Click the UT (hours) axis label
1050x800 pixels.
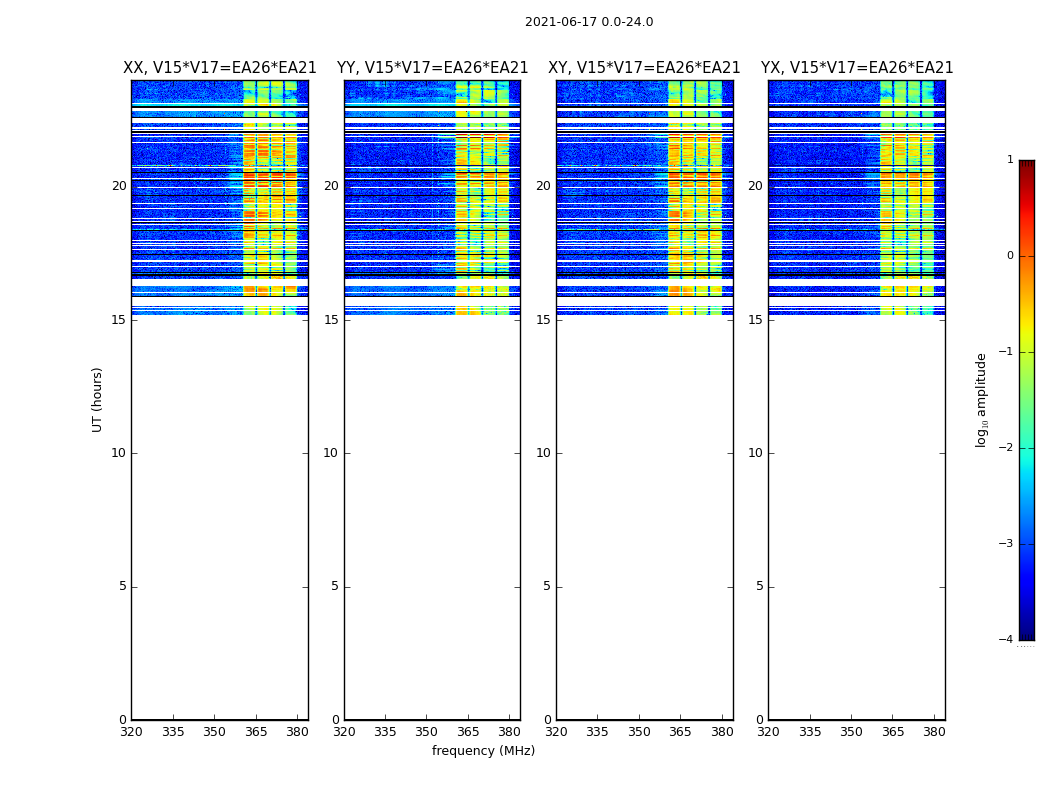(97, 399)
